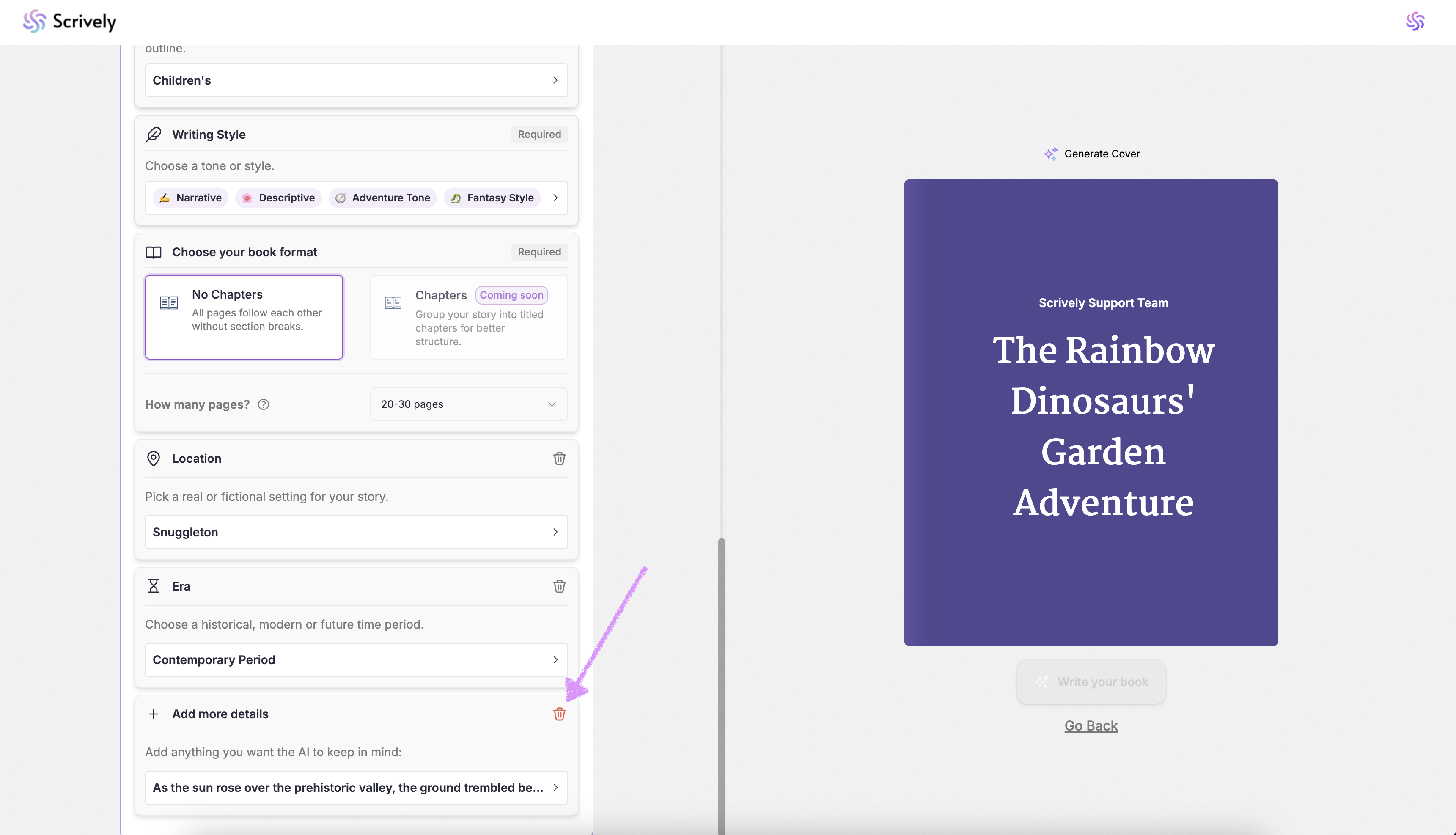Delete the Location section with trash icon
1456x835 pixels.
pyautogui.click(x=559, y=458)
